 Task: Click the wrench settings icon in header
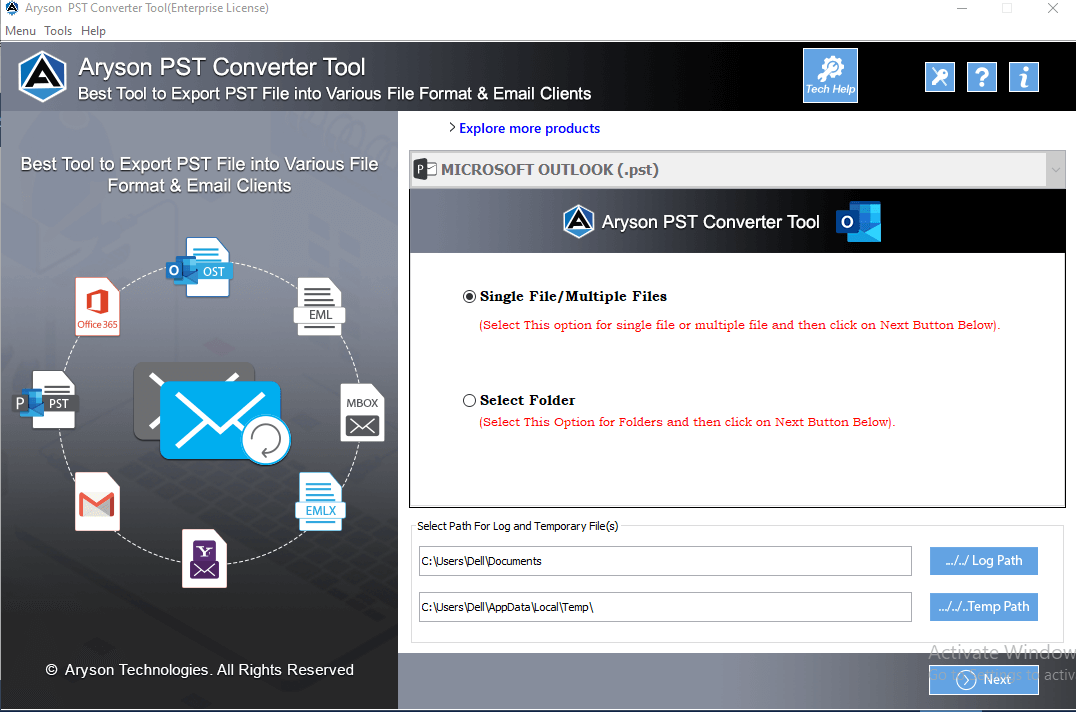click(939, 77)
